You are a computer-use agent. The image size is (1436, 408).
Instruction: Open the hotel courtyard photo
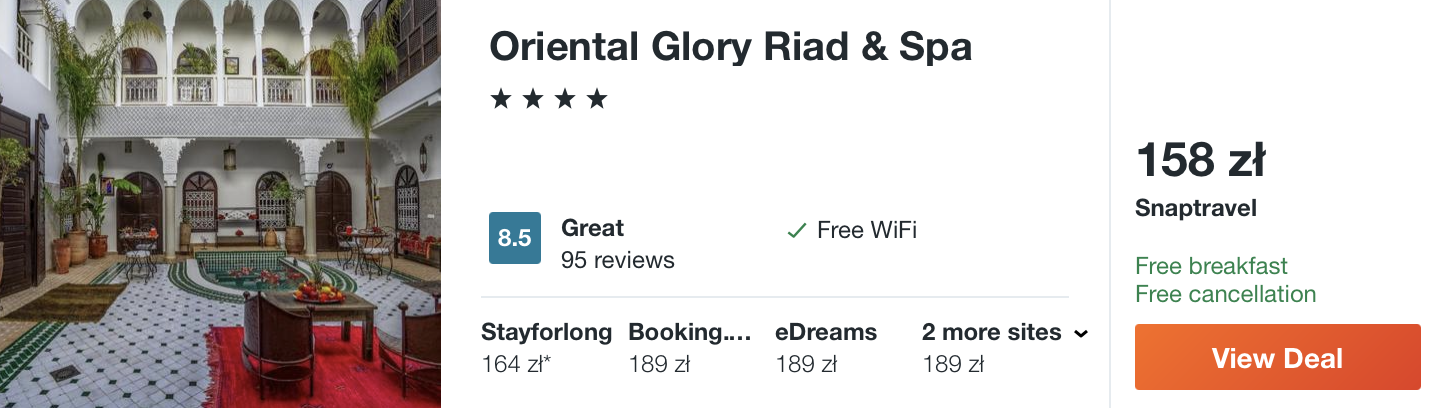pyautogui.click(x=220, y=204)
